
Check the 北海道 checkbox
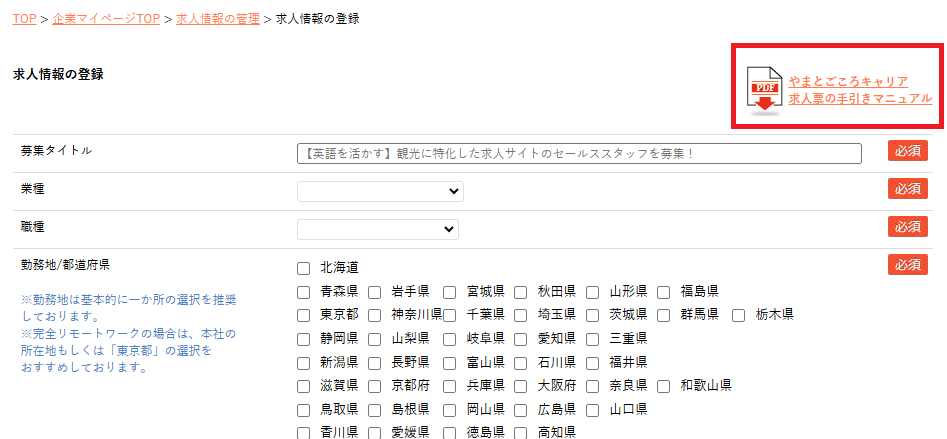click(x=303, y=268)
